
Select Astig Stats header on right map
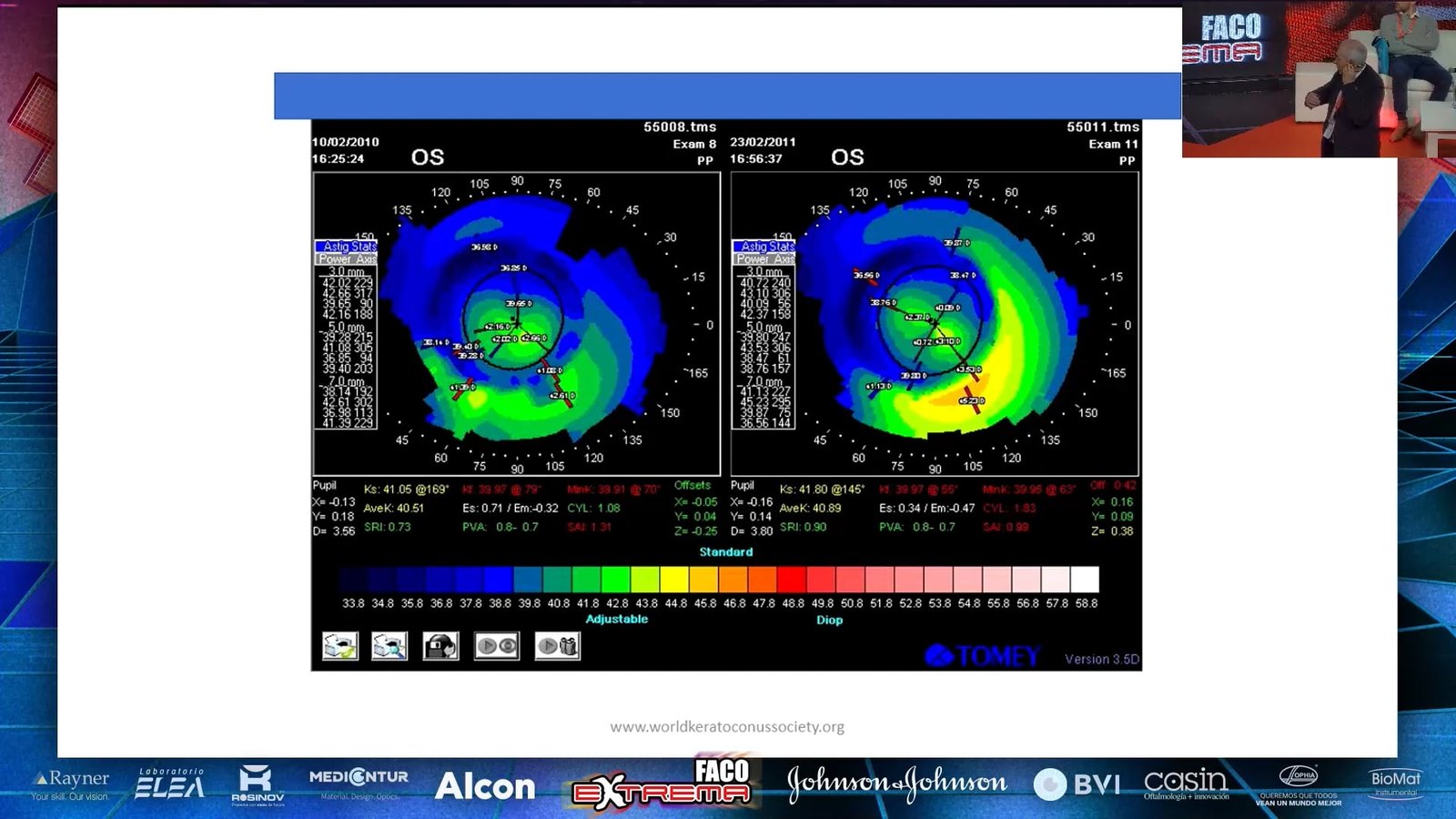[764, 247]
